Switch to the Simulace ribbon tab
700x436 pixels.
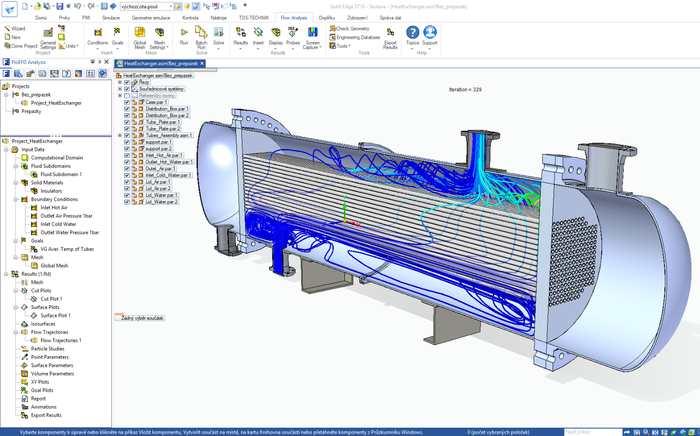point(111,18)
